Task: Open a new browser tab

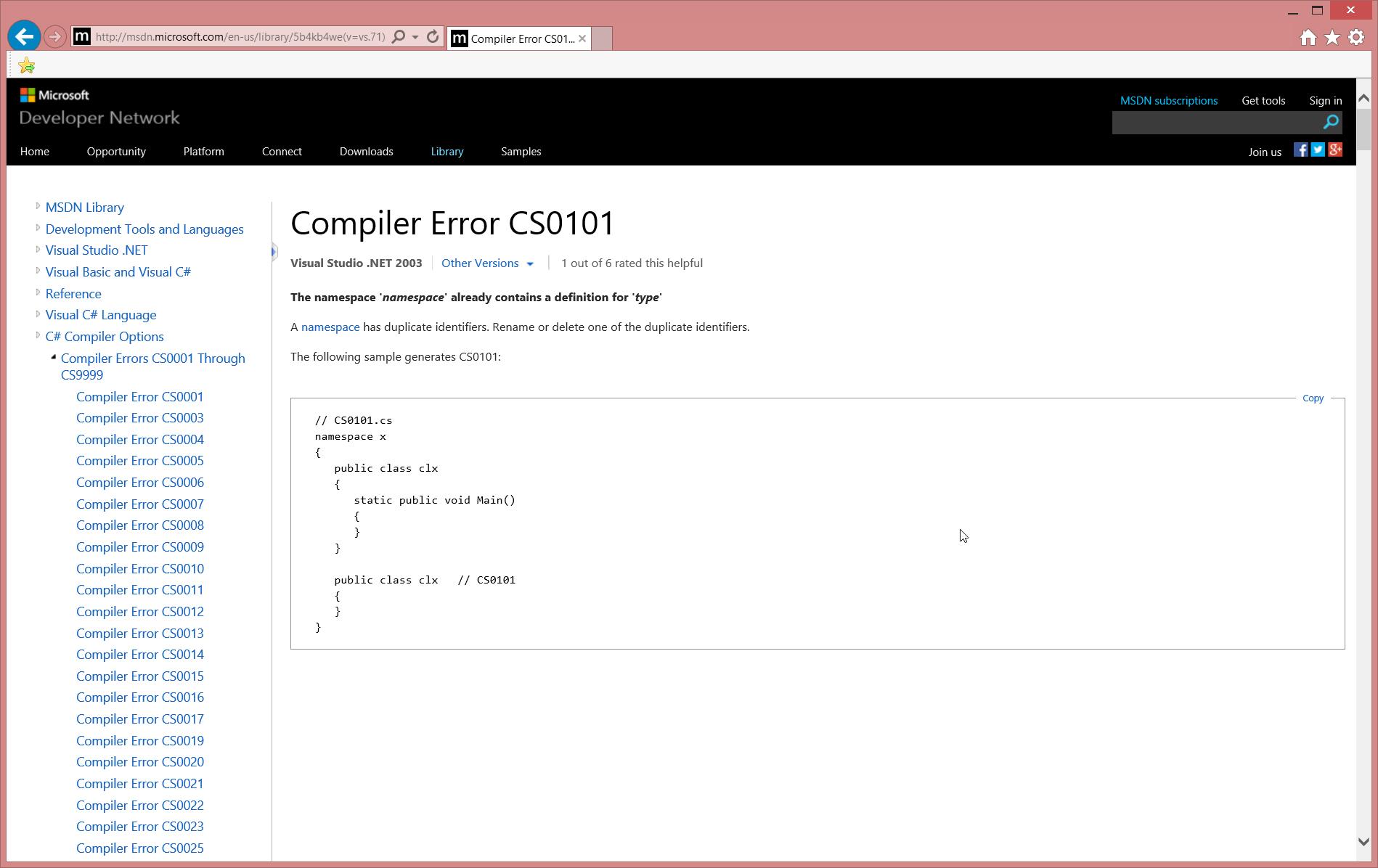Action: [602, 38]
